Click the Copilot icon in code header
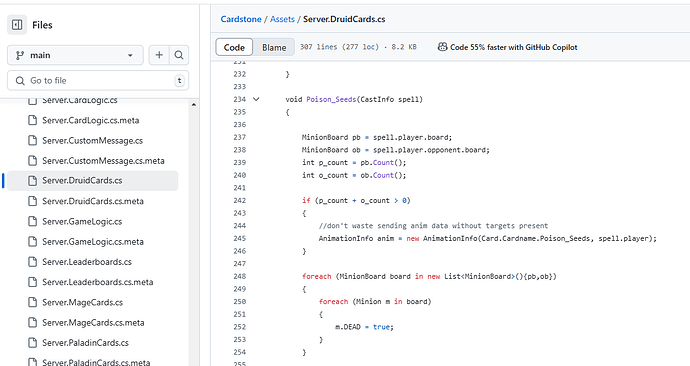 pyautogui.click(x=442, y=47)
